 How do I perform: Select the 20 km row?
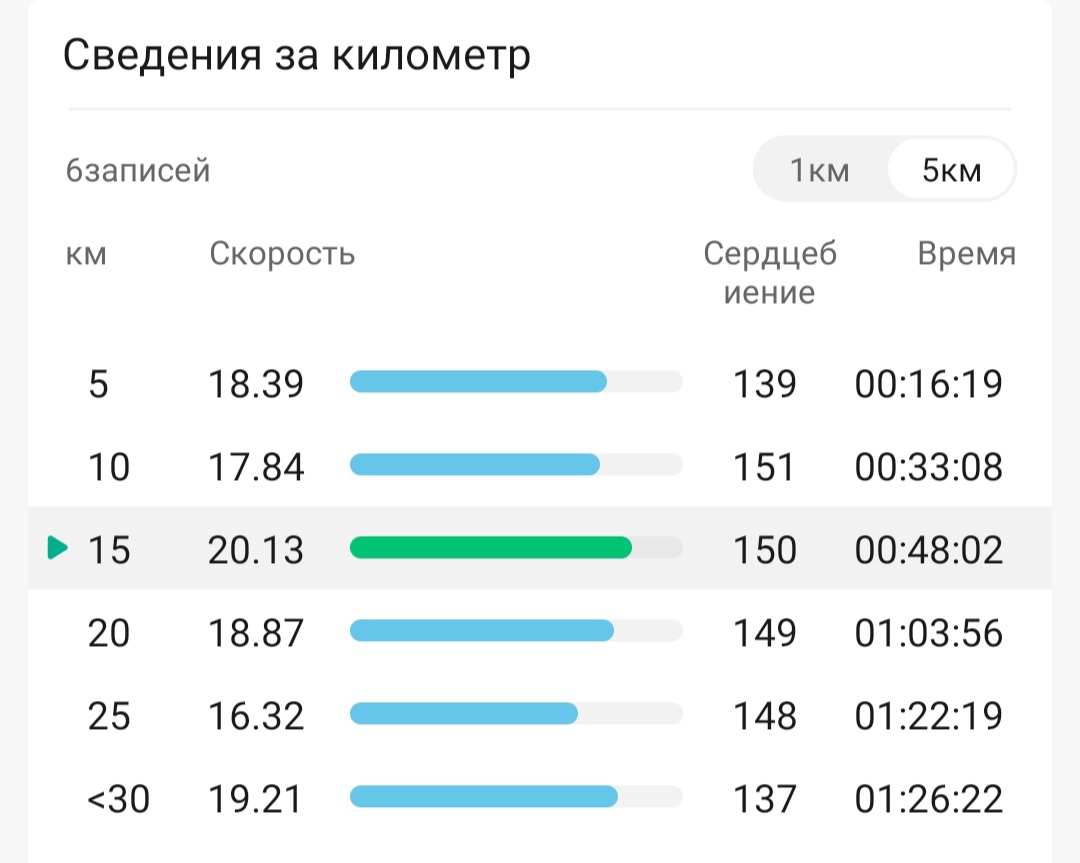click(x=540, y=632)
